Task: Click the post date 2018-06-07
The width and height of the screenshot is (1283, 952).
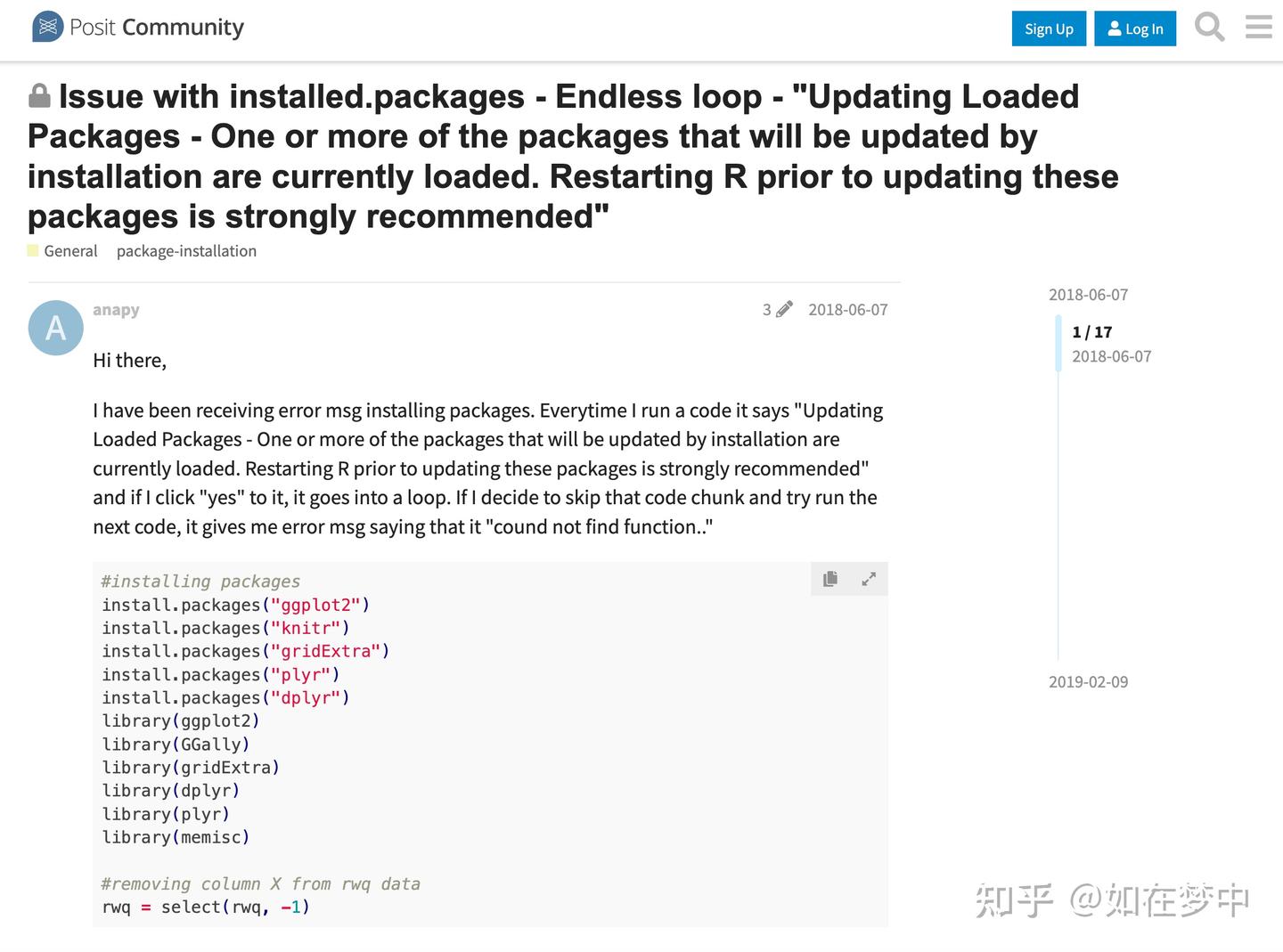Action: pos(847,309)
